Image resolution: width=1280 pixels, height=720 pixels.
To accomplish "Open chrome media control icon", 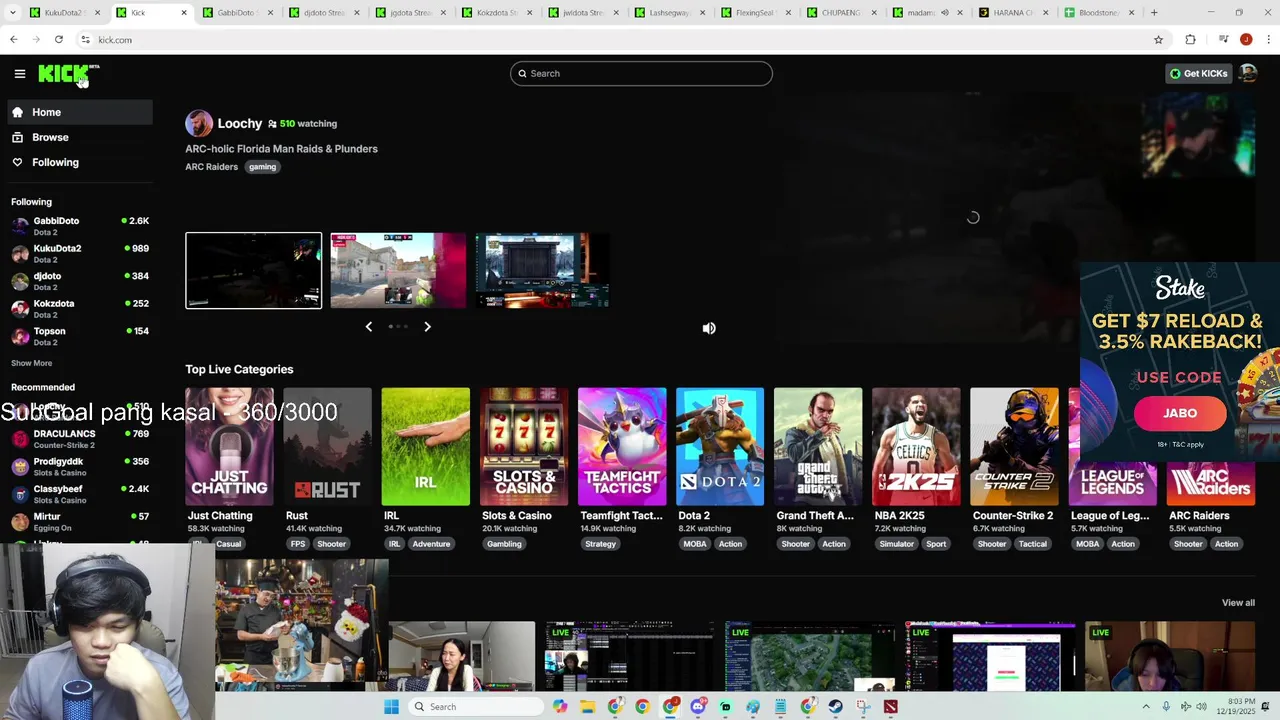I will (1223, 40).
